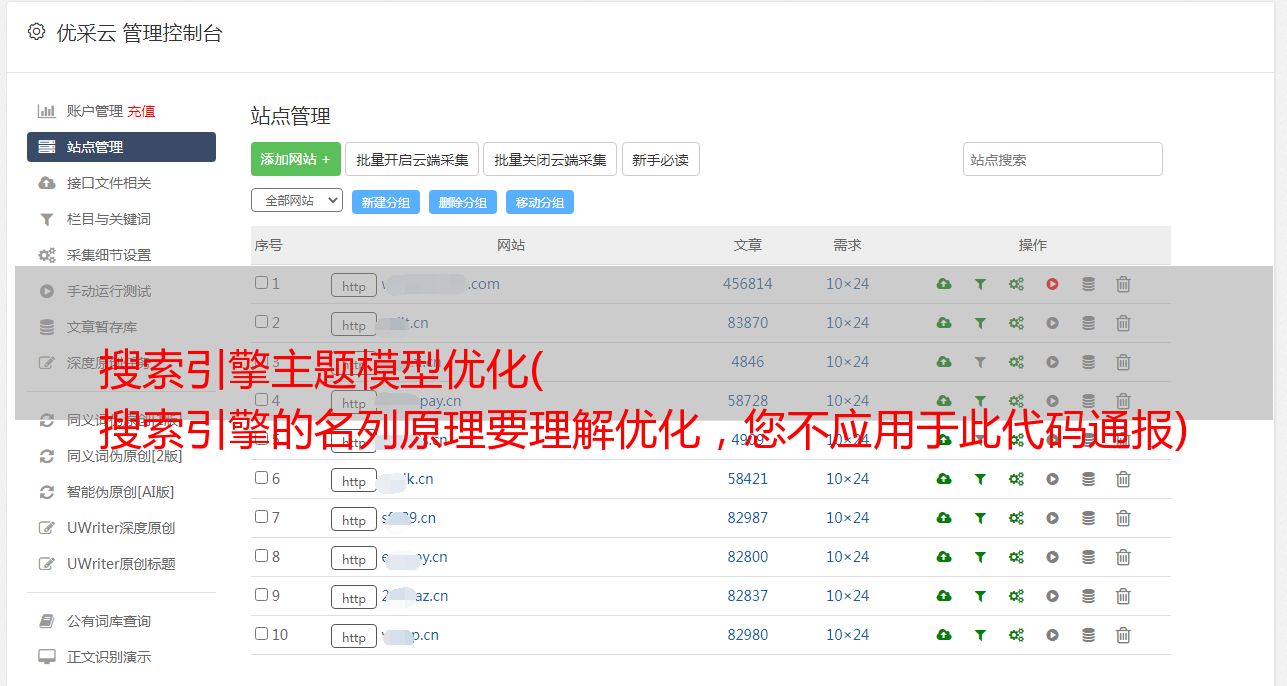Delete site in row 7 via trash icon
Screen dimensions: 1287x686
pos(1123,518)
